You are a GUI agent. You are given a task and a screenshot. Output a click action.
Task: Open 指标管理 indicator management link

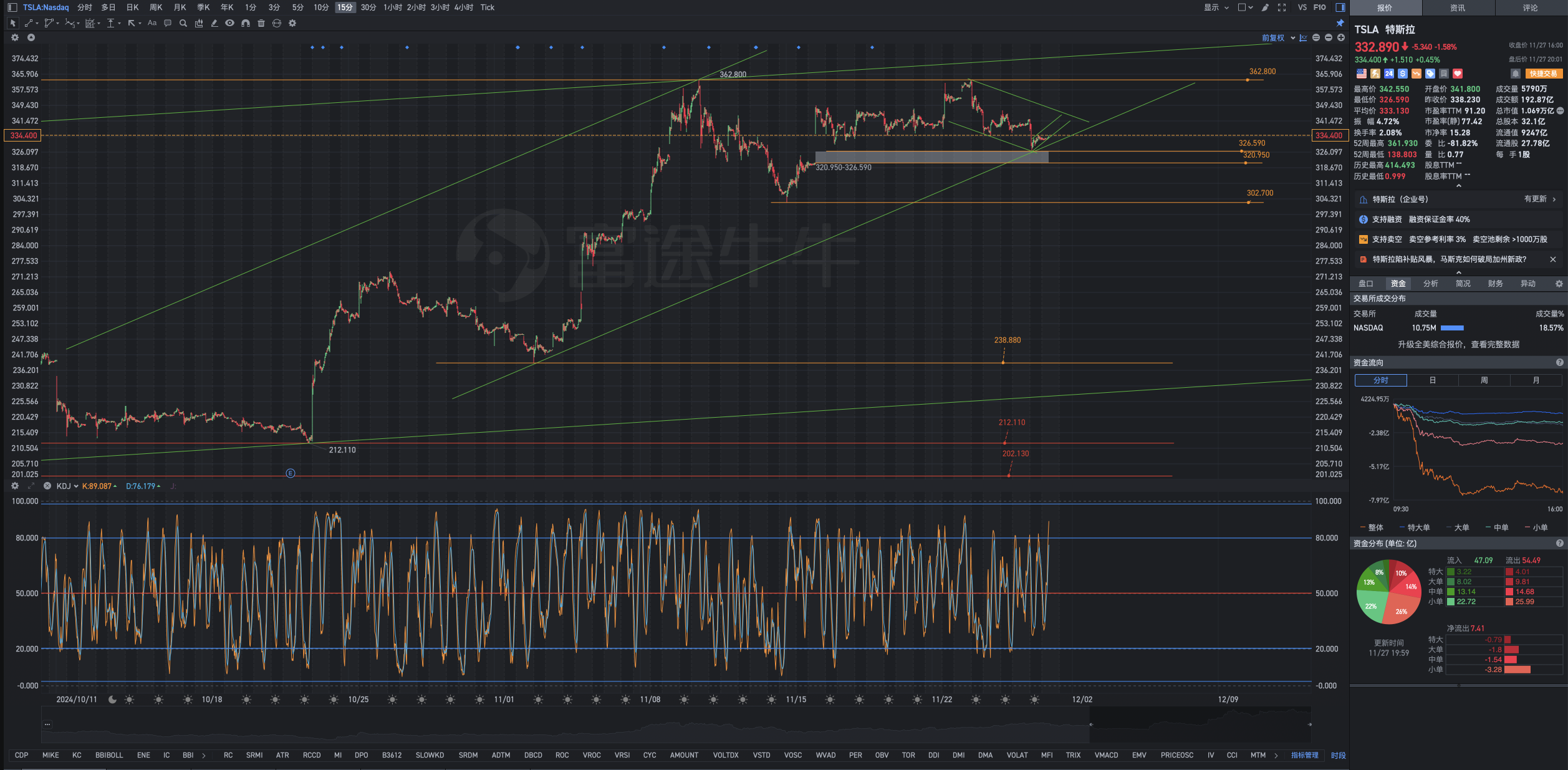pyautogui.click(x=1305, y=755)
